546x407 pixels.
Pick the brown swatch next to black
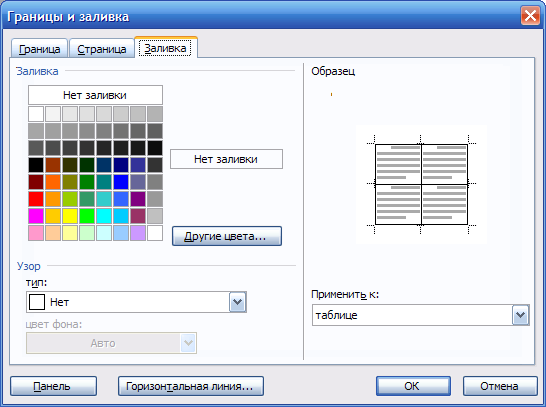coord(53,165)
